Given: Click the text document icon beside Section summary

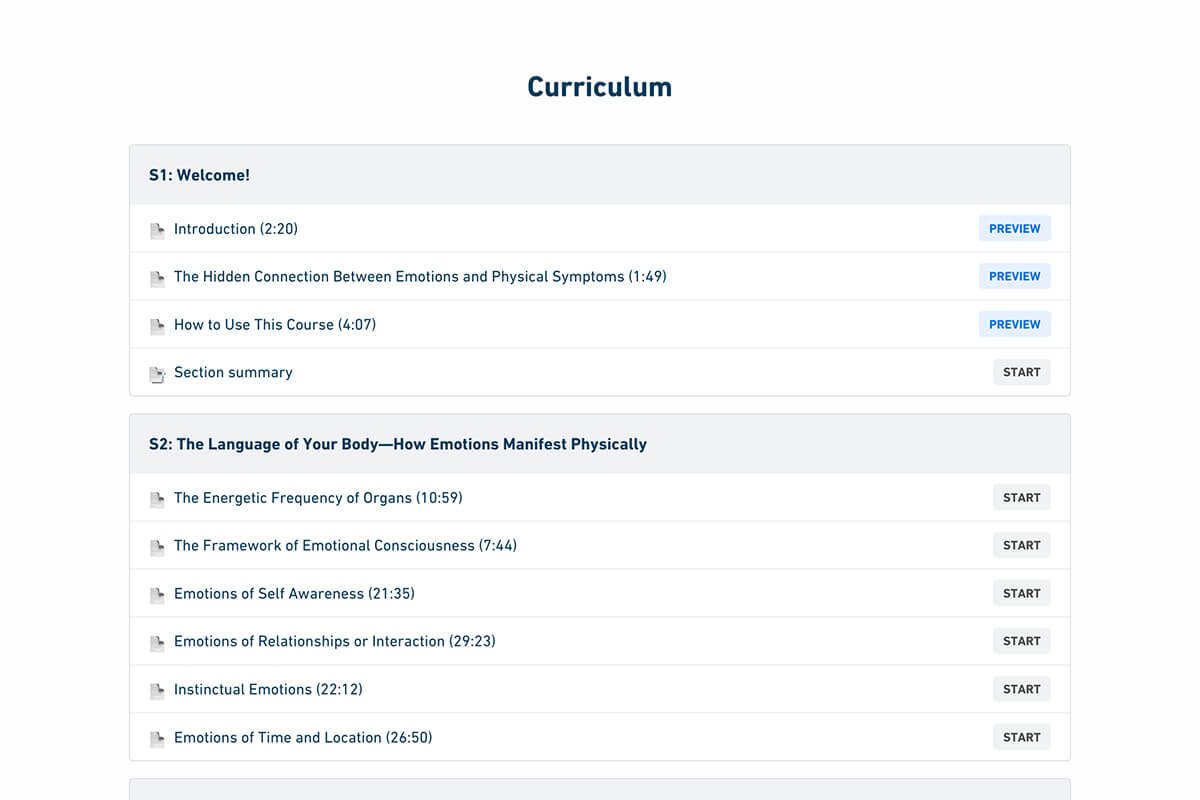Looking at the screenshot, I should pyautogui.click(x=157, y=375).
